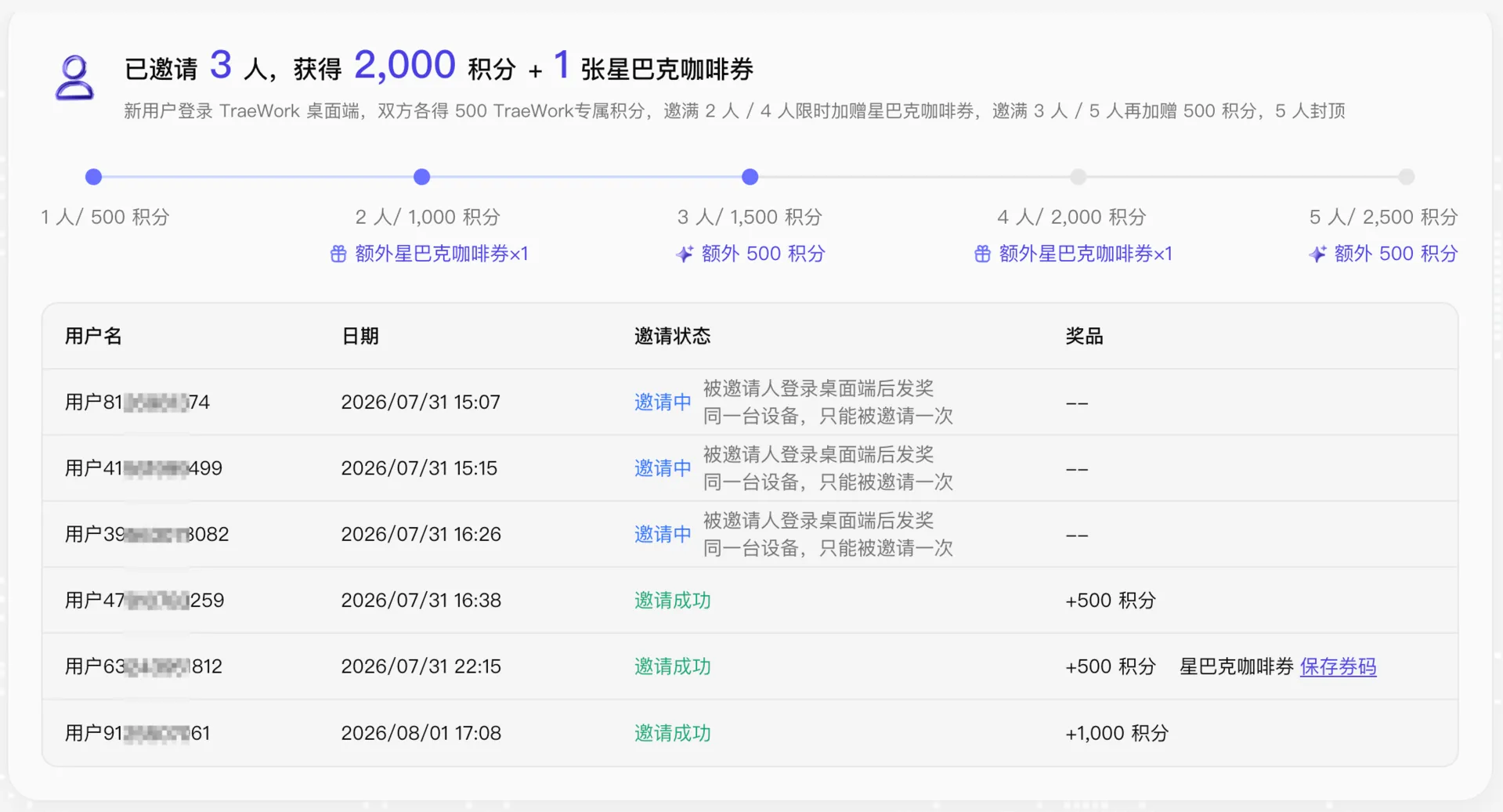1503x812 pixels.
Task: Click the 邀请状态 column header
Action: tap(672, 336)
